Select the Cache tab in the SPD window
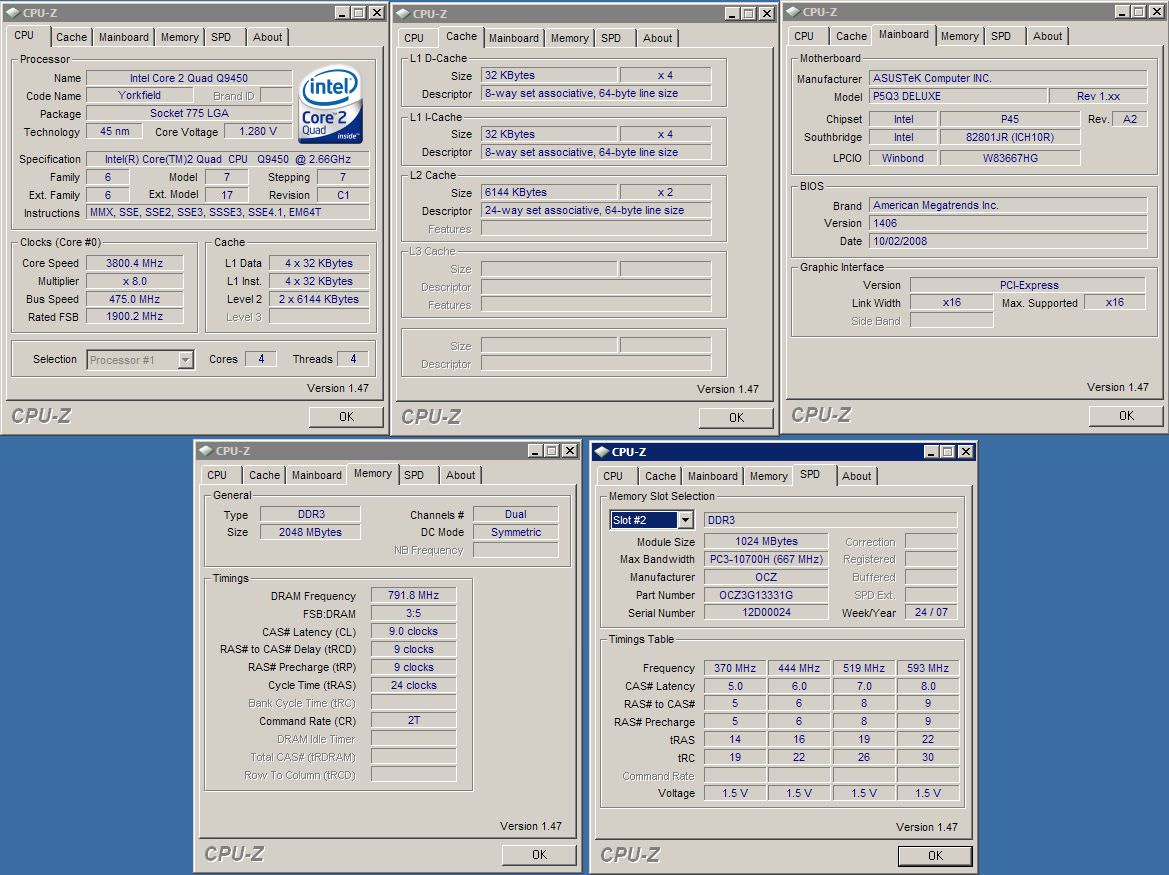The height and width of the screenshot is (875, 1169). (x=661, y=476)
